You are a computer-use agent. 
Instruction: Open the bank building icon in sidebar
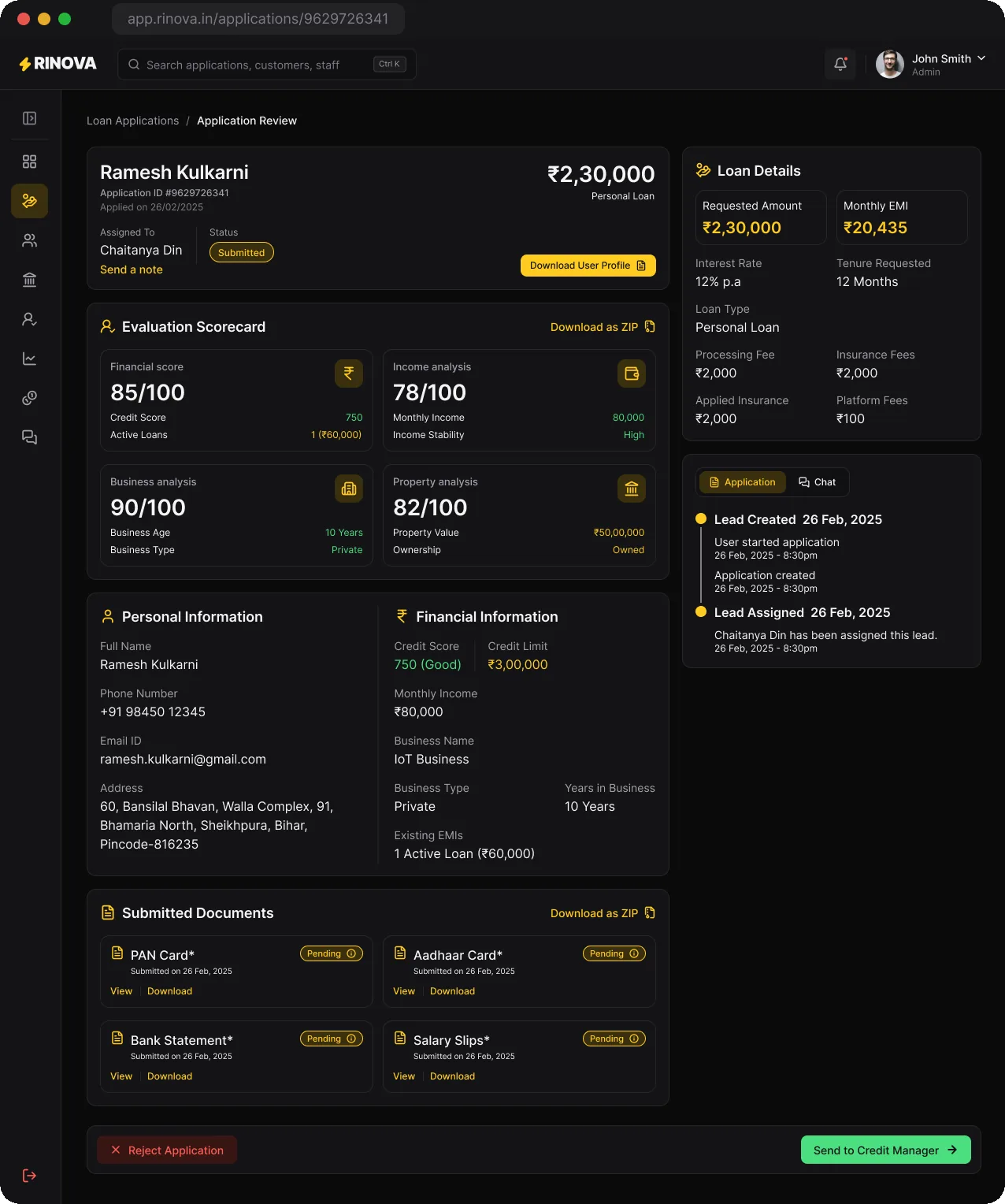click(29, 280)
